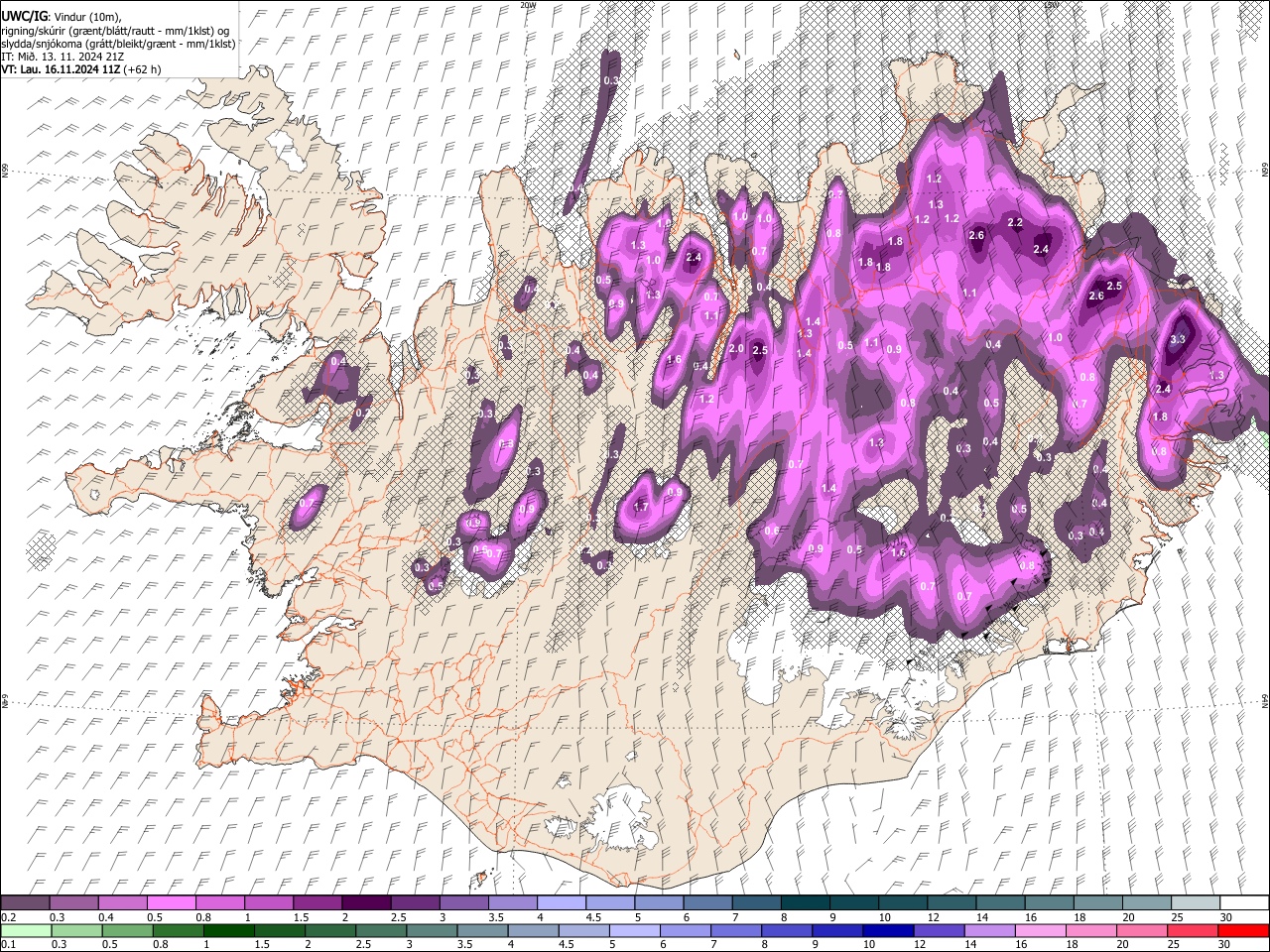This screenshot has width=1270, height=952.
Task: Pick the pale green 0.1 swatch in bottom legend
Action: (x=26, y=930)
